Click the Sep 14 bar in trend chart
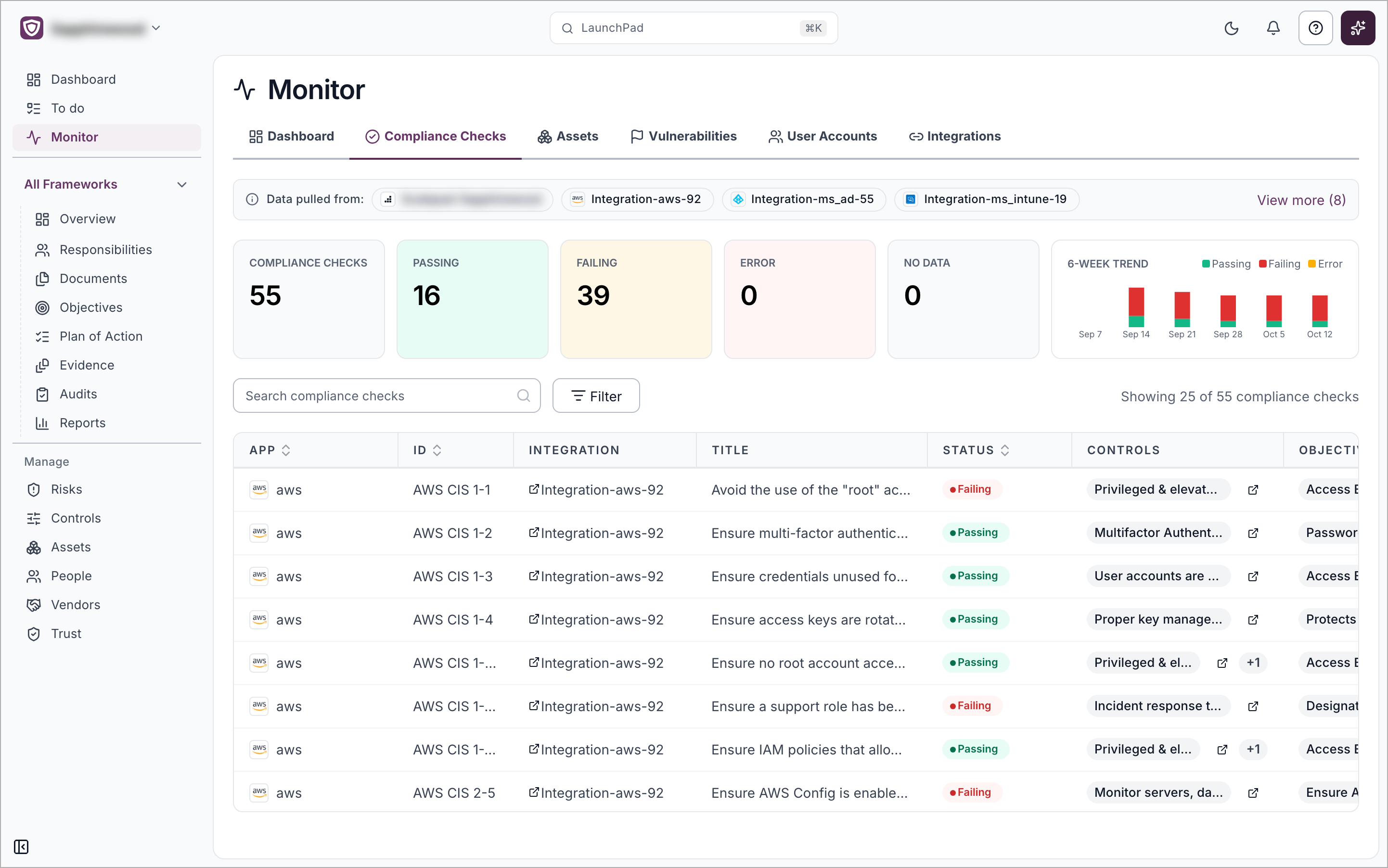1388x868 pixels. coord(1136,307)
